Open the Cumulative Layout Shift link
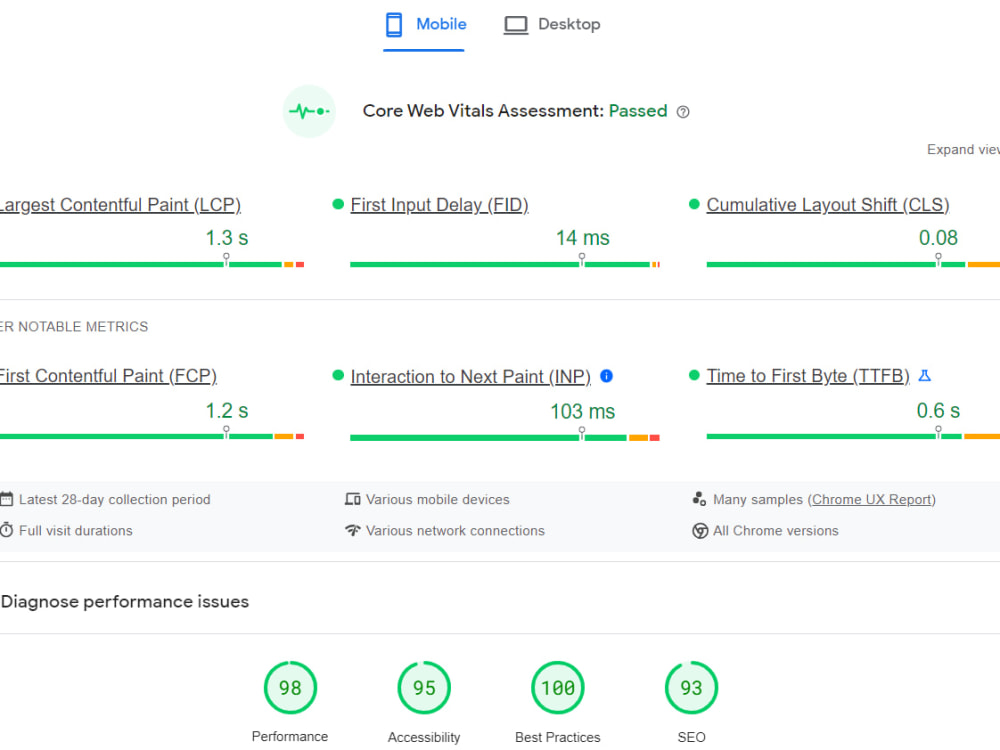This screenshot has height=750, width=1000. click(x=827, y=204)
